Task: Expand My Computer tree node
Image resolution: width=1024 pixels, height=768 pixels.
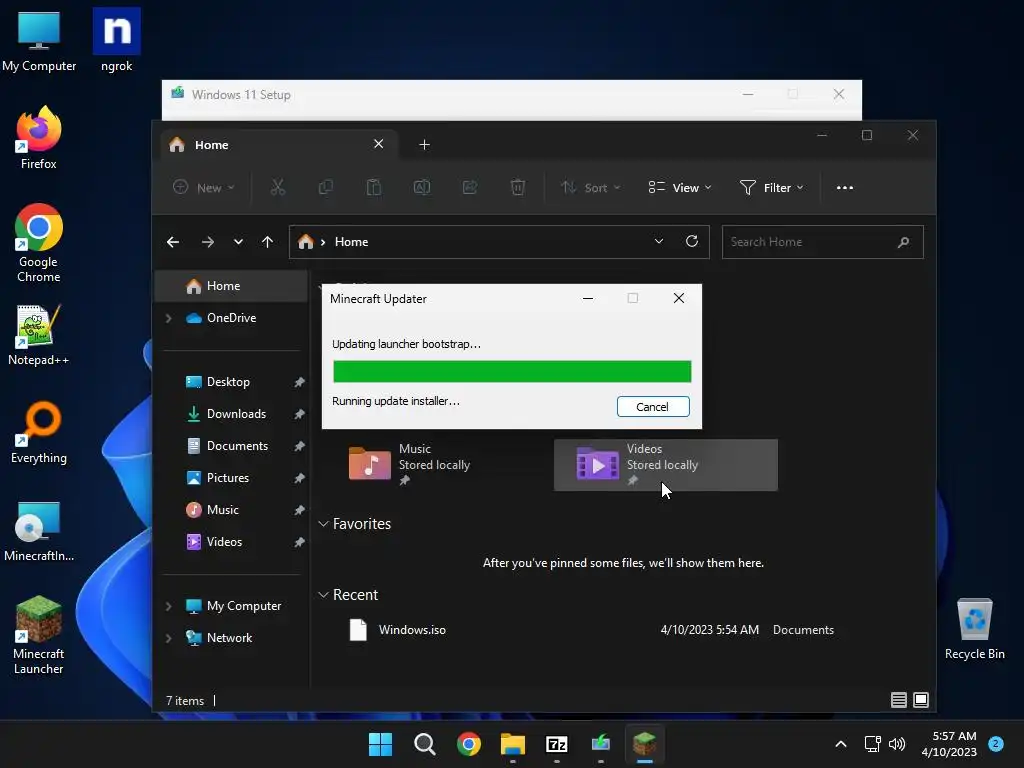Action: [168, 606]
